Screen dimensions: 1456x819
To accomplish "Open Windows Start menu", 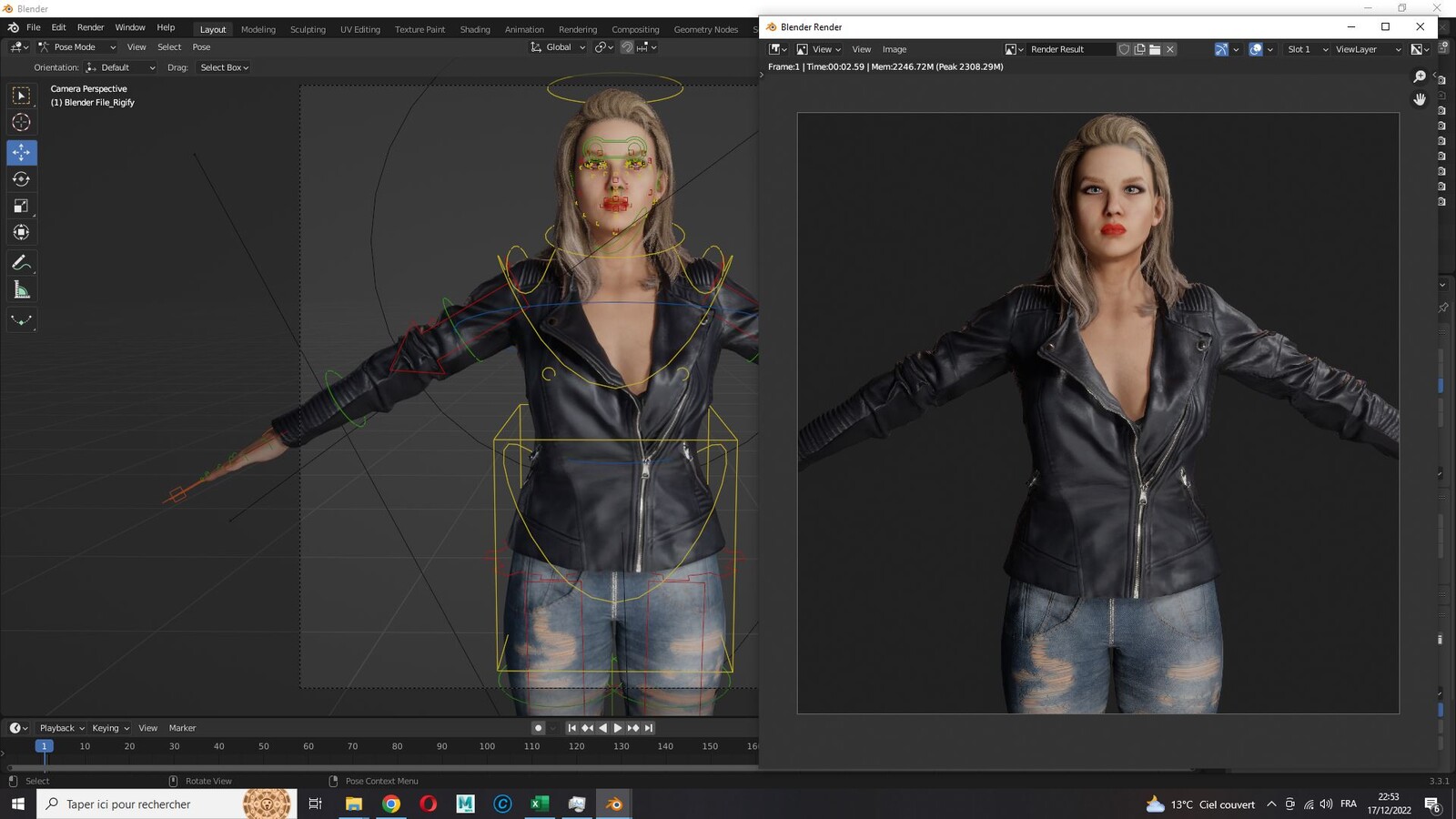I will click(x=17, y=804).
